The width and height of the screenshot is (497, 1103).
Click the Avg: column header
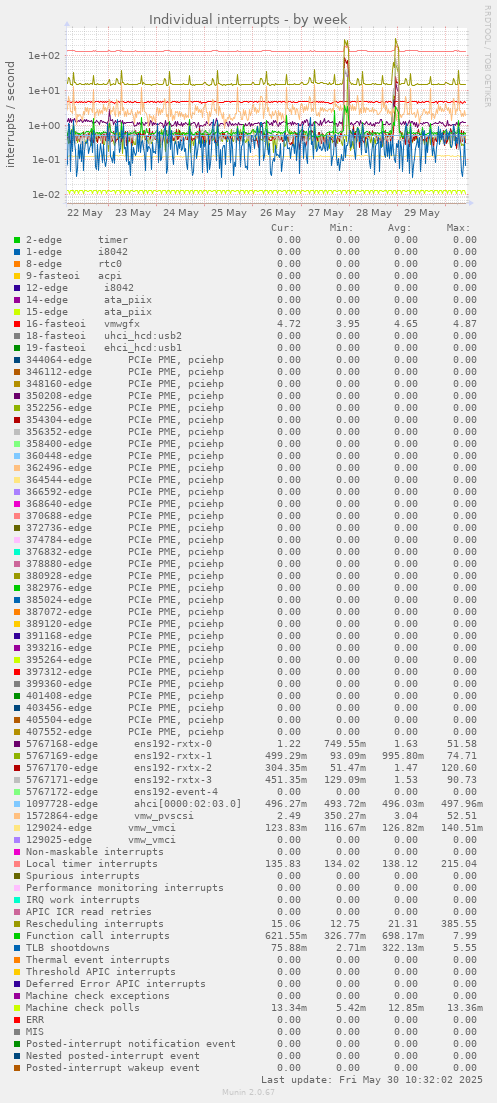[400, 228]
